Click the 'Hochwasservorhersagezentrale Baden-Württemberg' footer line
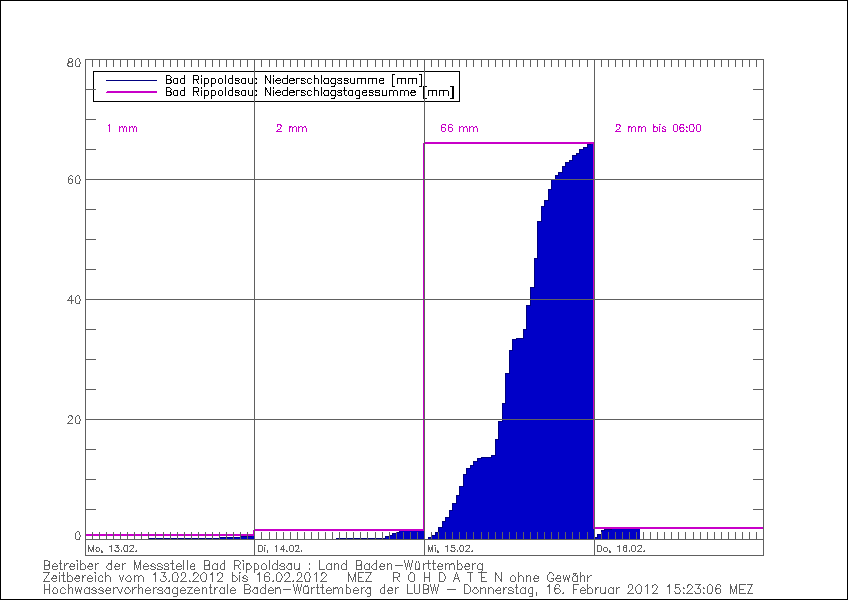Screen dimensions: 848x600 (398, 589)
